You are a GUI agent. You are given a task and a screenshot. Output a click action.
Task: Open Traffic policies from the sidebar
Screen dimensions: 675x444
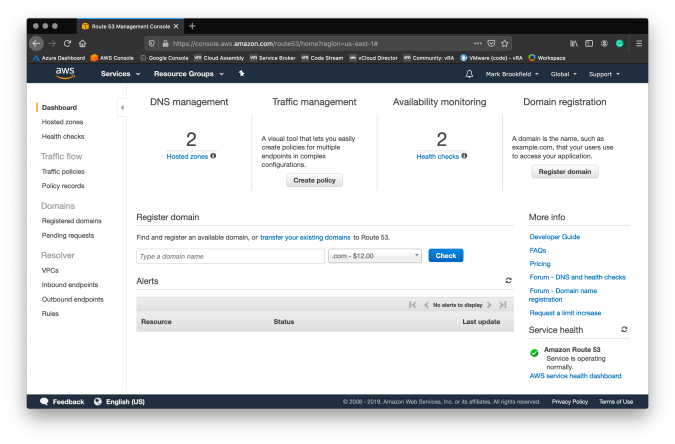pos(64,171)
